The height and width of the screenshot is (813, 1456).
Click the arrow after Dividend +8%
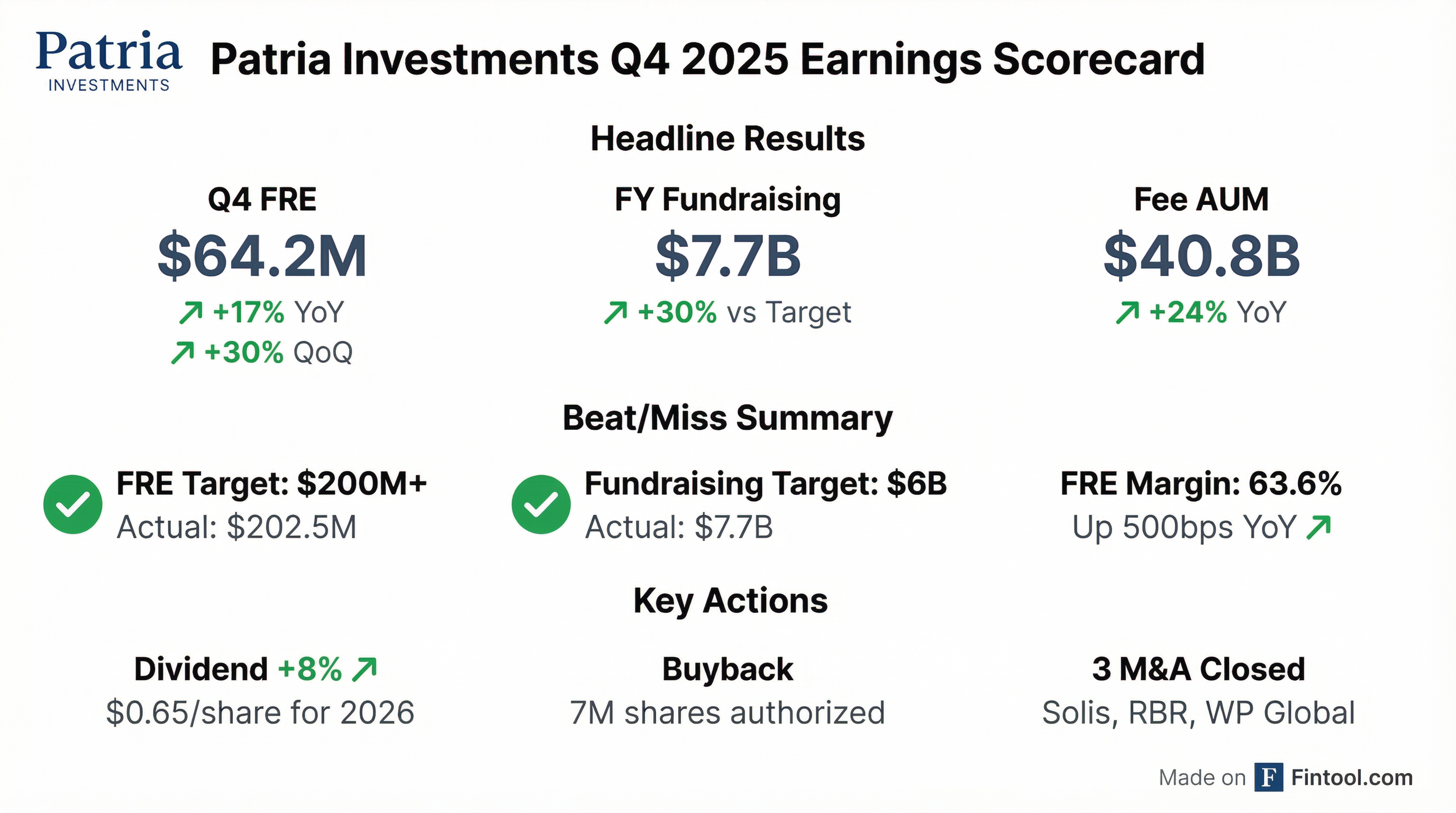[364, 670]
